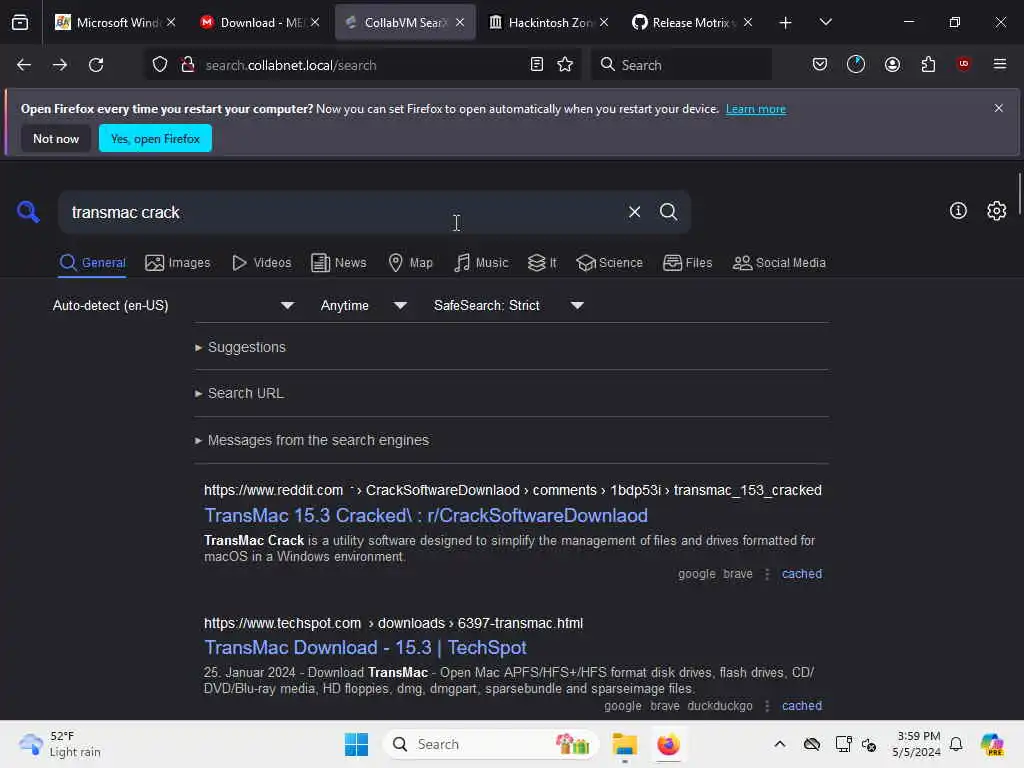Select the Social Media search category
Viewport: 1024px width, 768px height.
[x=779, y=263]
